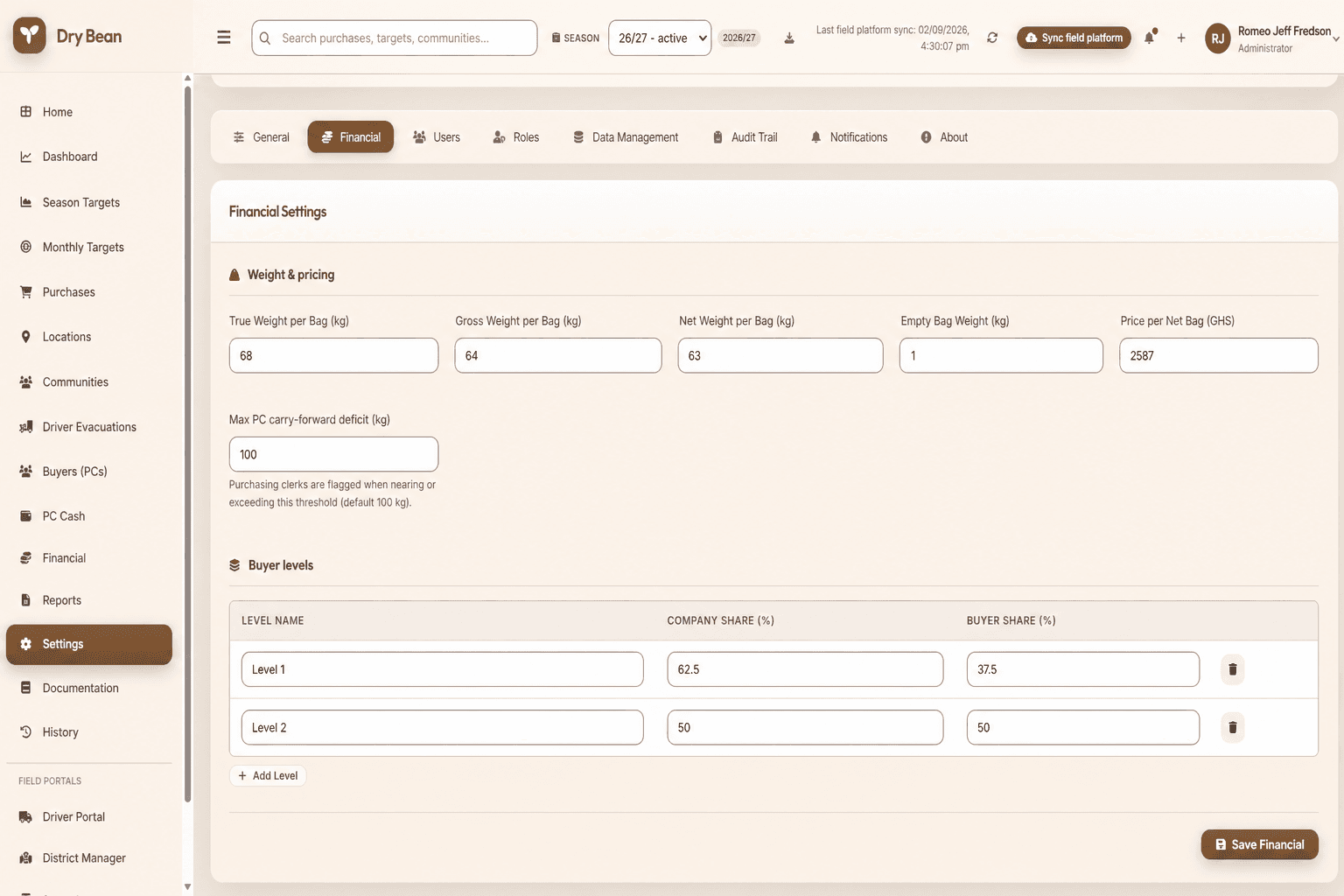This screenshot has width=1344, height=896.
Task: Open Driver Portal field portal
Action: tap(89, 817)
